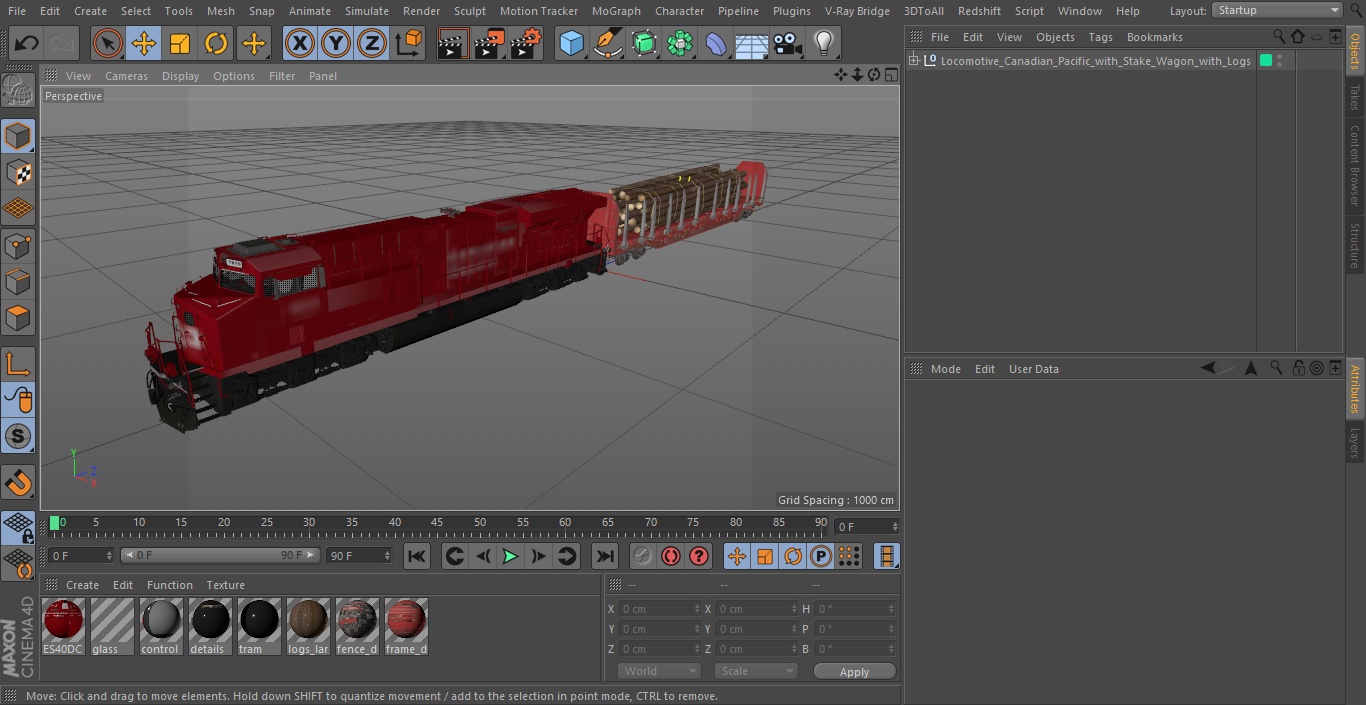Add a Cube primitive object
Viewport: 1366px width, 705px height.
click(571, 43)
